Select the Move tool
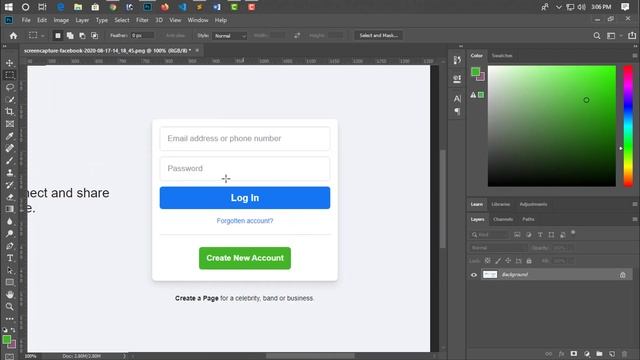Image resolution: width=640 pixels, height=360 pixels. click(10, 63)
